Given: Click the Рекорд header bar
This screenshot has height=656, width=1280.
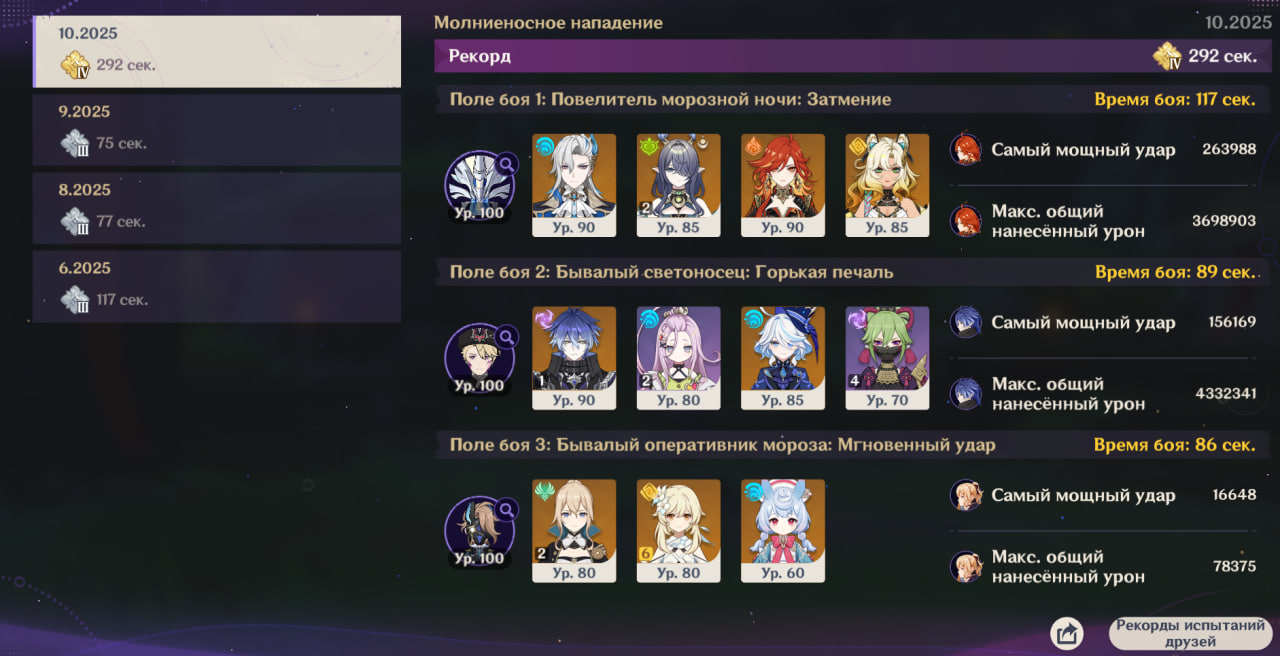Looking at the screenshot, I should tap(853, 56).
